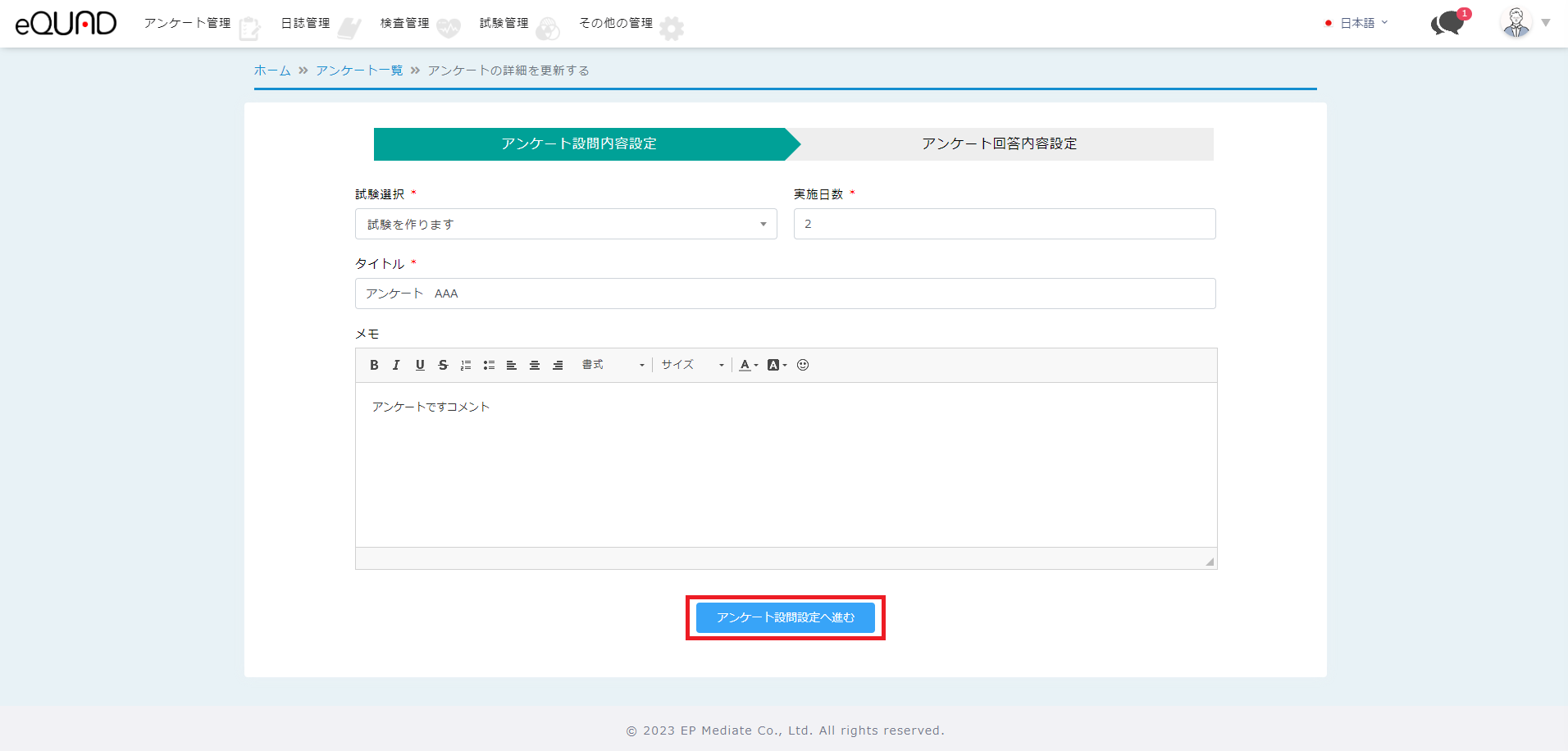This screenshot has width=1568, height=751.
Task: Click the アンケート設問設定へ進む button
Action: (x=785, y=617)
